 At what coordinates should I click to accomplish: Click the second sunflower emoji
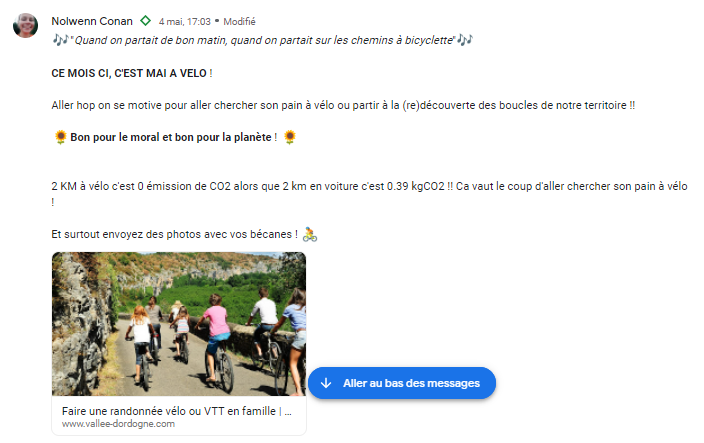coord(290,137)
